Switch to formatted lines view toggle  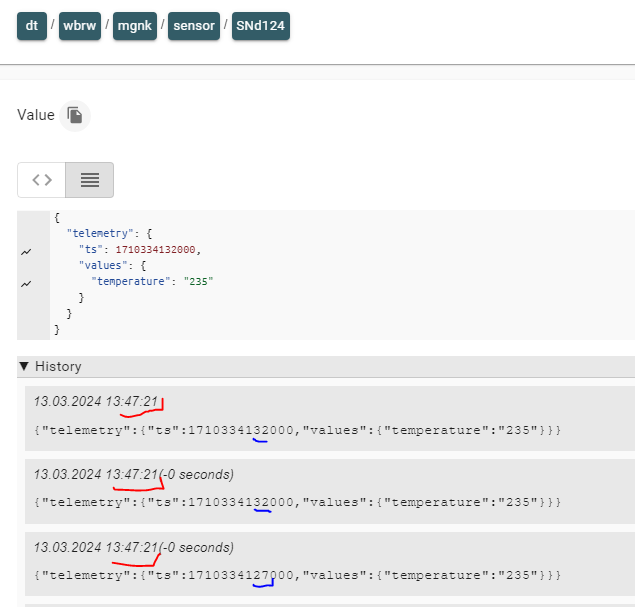[x=89, y=180]
